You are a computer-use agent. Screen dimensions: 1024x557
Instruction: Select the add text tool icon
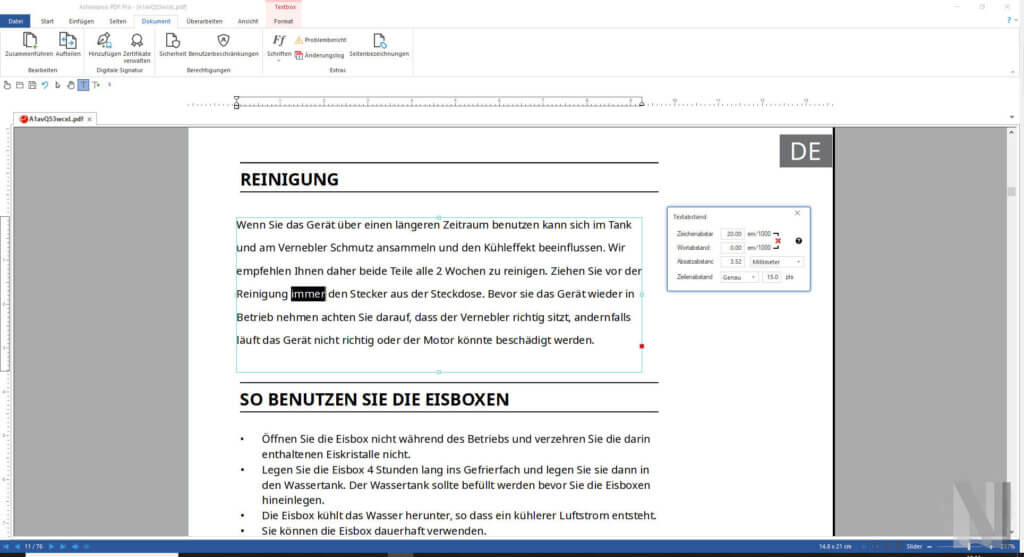point(97,85)
